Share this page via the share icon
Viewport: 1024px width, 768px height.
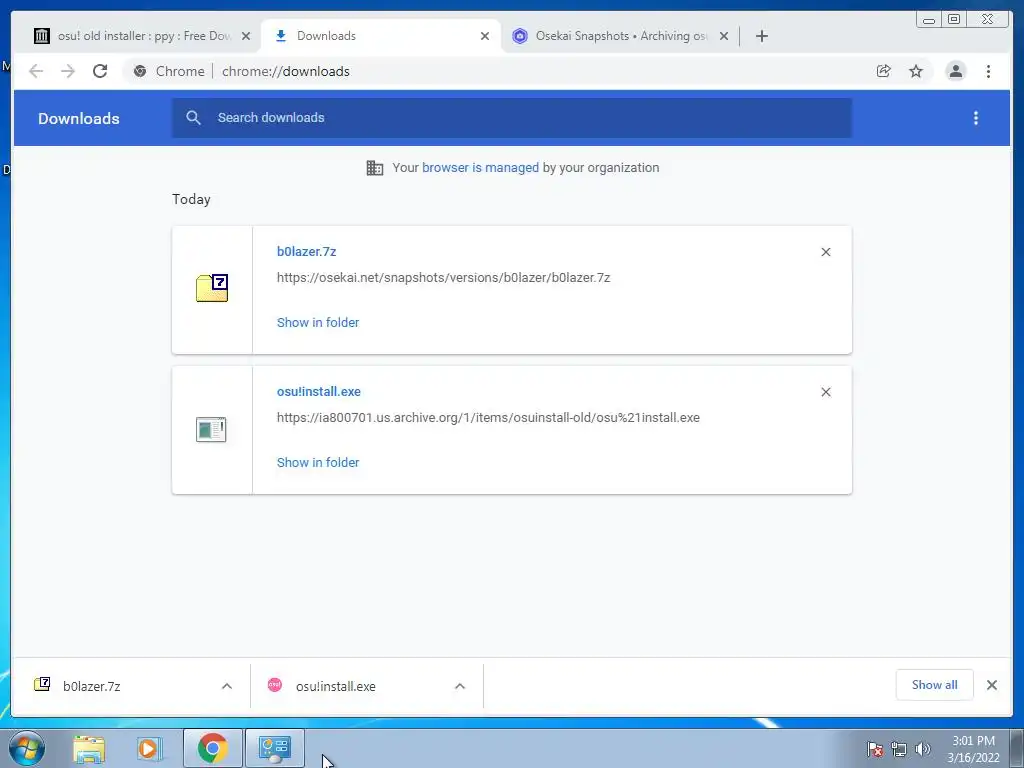[884, 71]
